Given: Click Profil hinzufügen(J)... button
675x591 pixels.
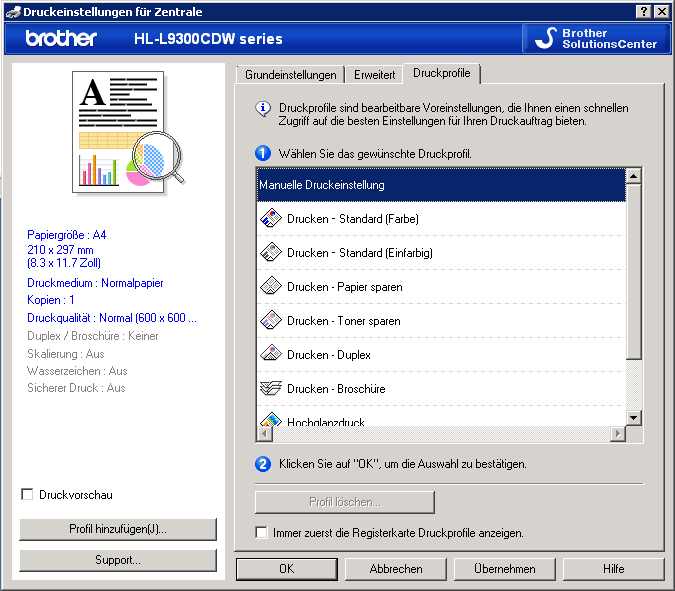Looking at the screenshot, I should click(118, 529).
